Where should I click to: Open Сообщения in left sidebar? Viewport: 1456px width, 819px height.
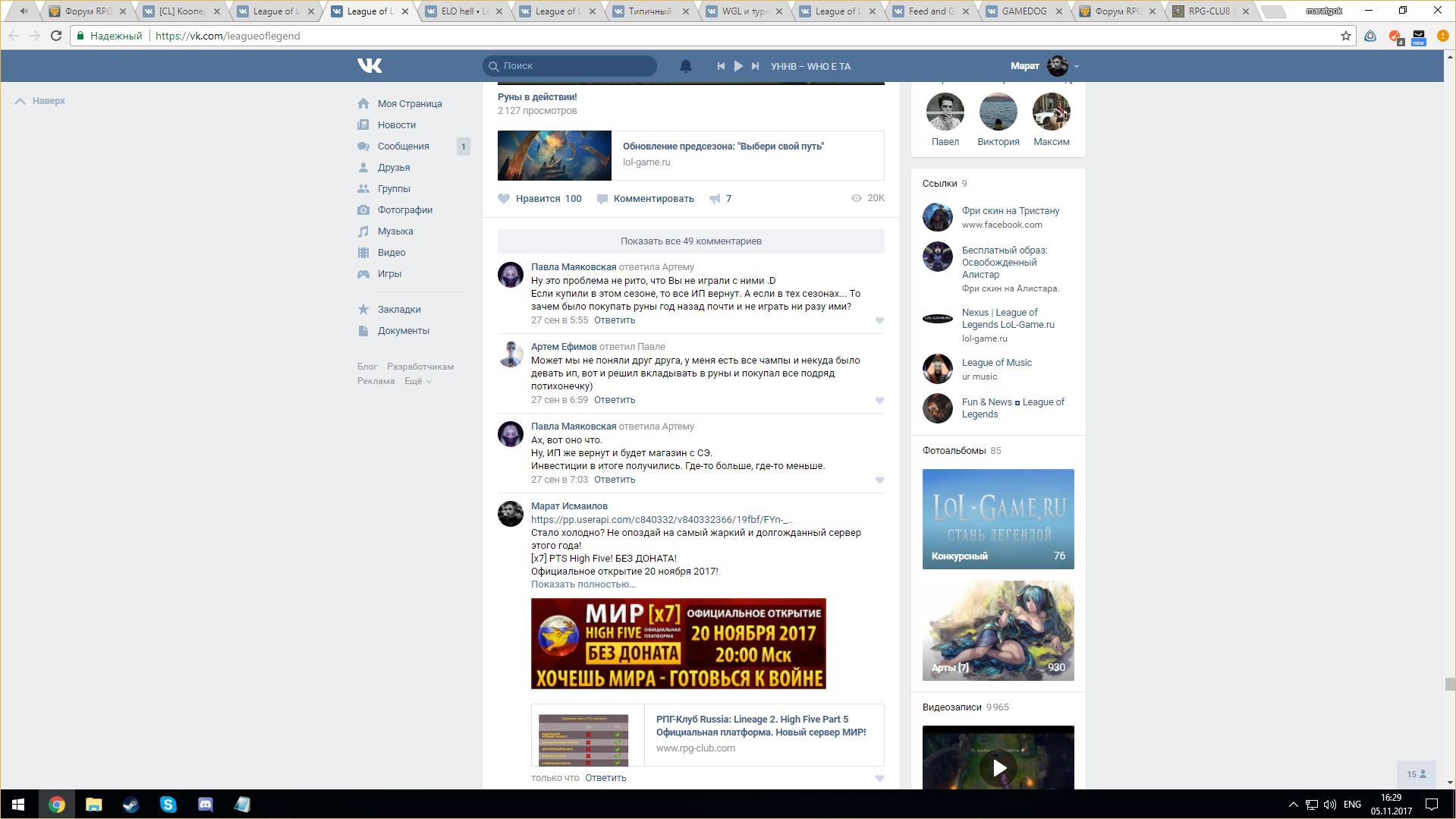(x=403, y=146)
